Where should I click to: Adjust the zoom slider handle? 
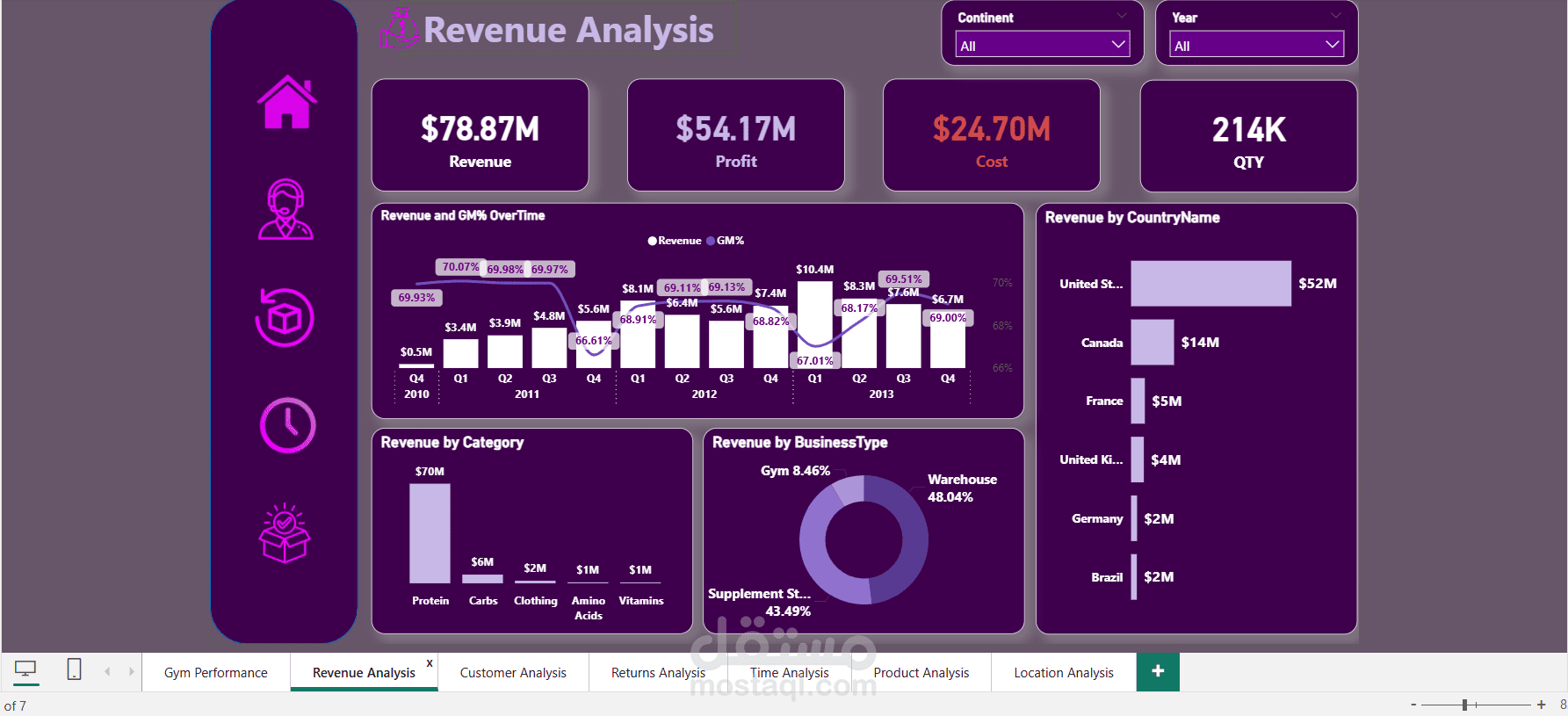pos(1464,705)
